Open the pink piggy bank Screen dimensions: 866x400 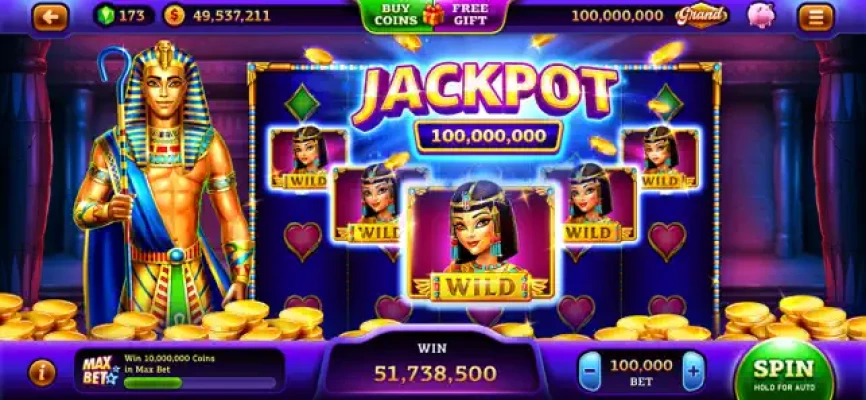pyautogui.click(x=762, y=15)
